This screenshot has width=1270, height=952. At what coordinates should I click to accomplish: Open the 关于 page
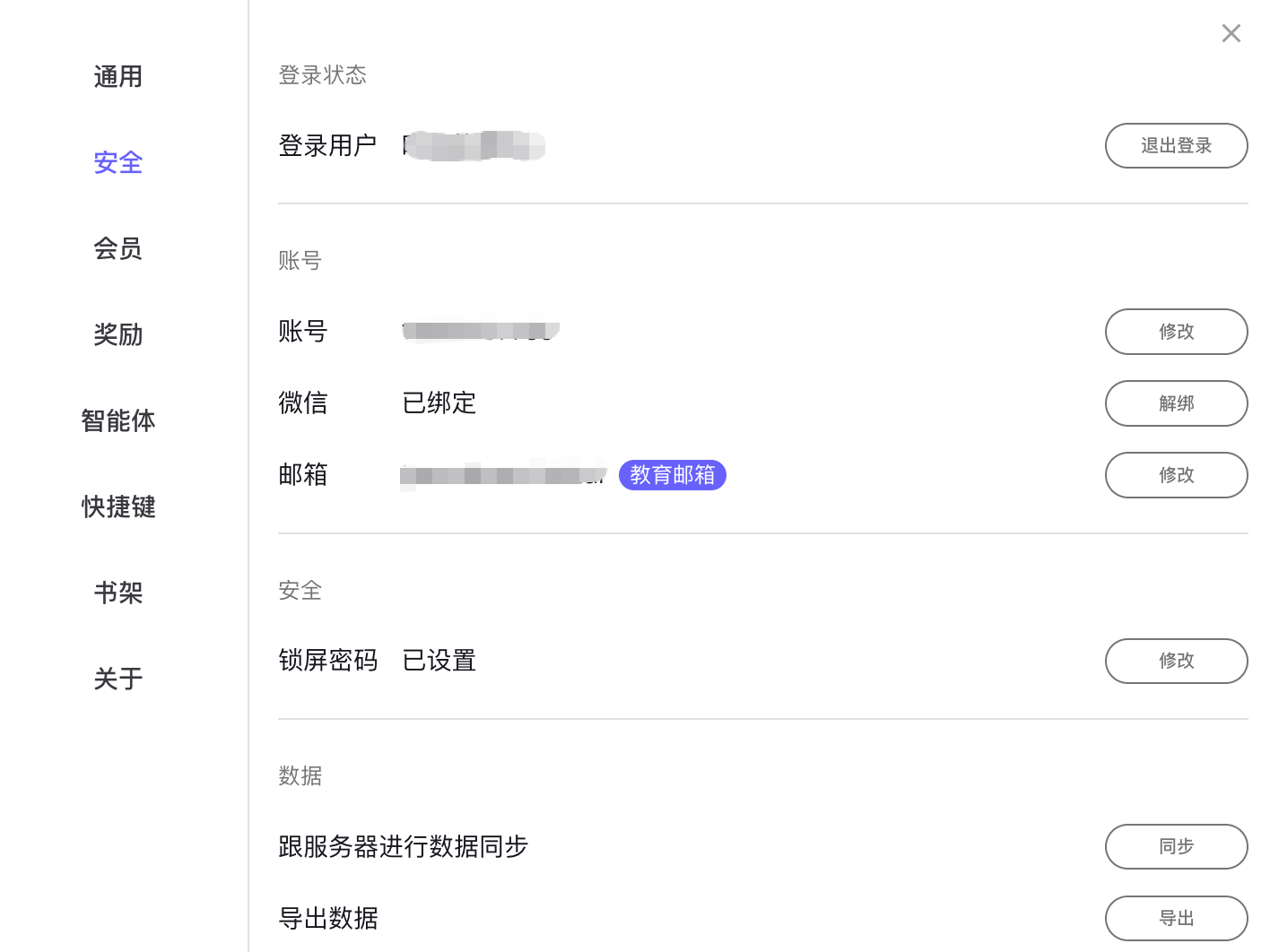click(118, 679)
